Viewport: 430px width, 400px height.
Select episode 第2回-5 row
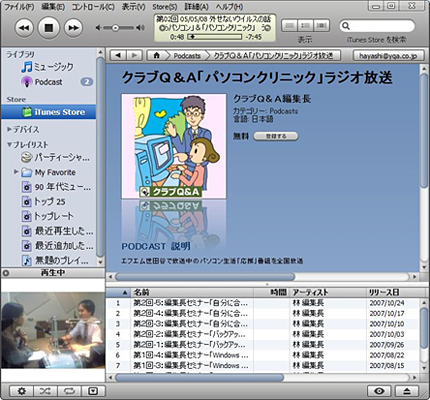coord(262,303)
